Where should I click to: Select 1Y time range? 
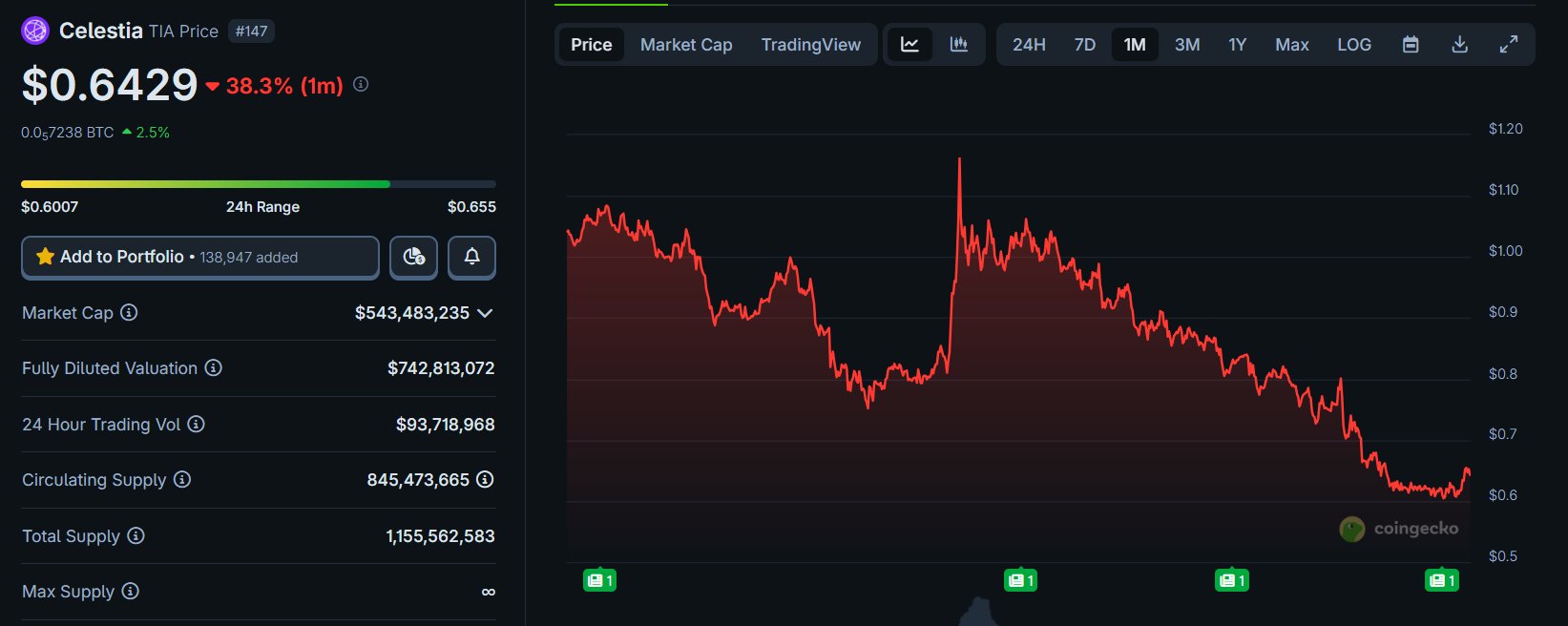[1238, 45]
